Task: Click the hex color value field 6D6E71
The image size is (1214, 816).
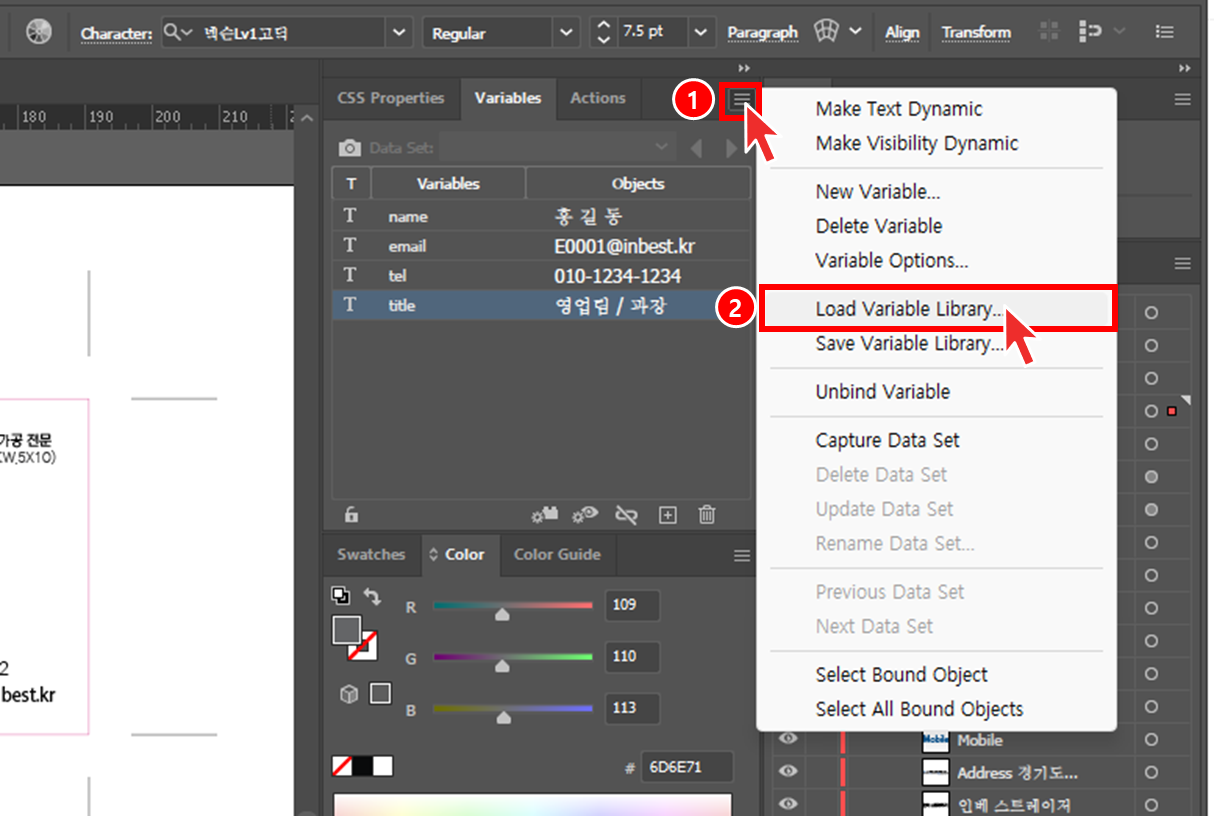Action: coord(687,767)
